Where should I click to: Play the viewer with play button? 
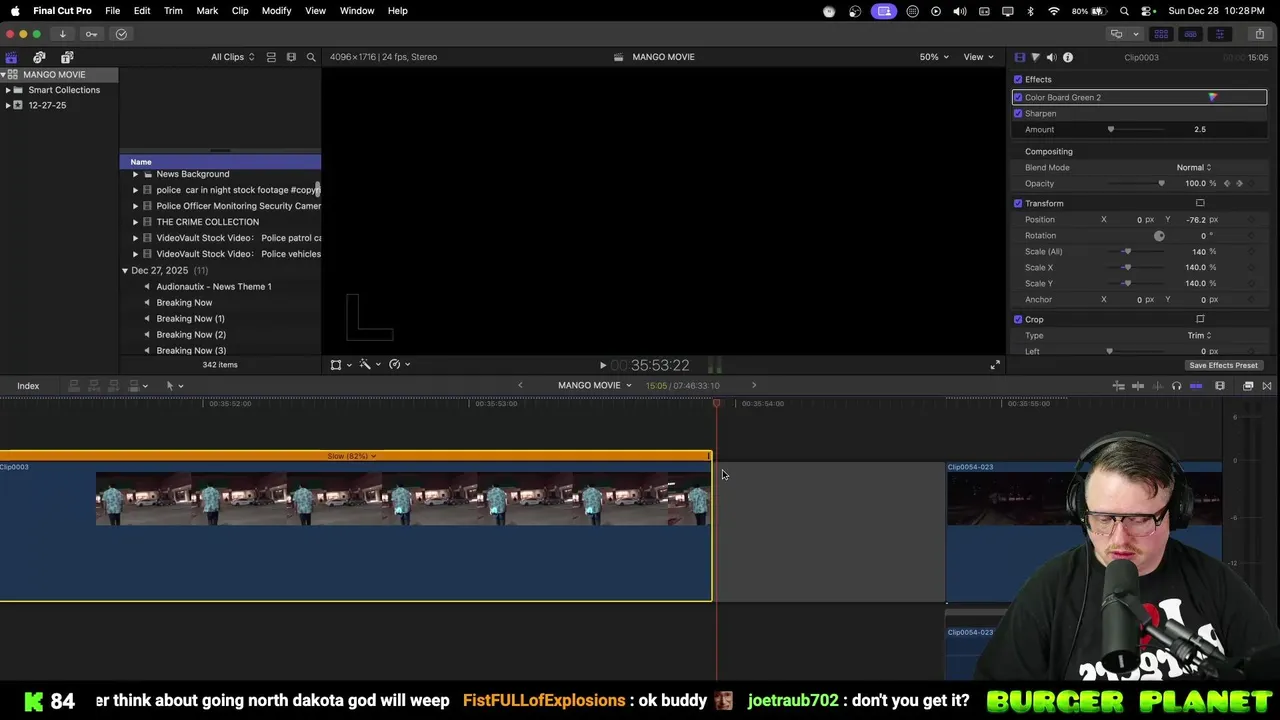602,366
